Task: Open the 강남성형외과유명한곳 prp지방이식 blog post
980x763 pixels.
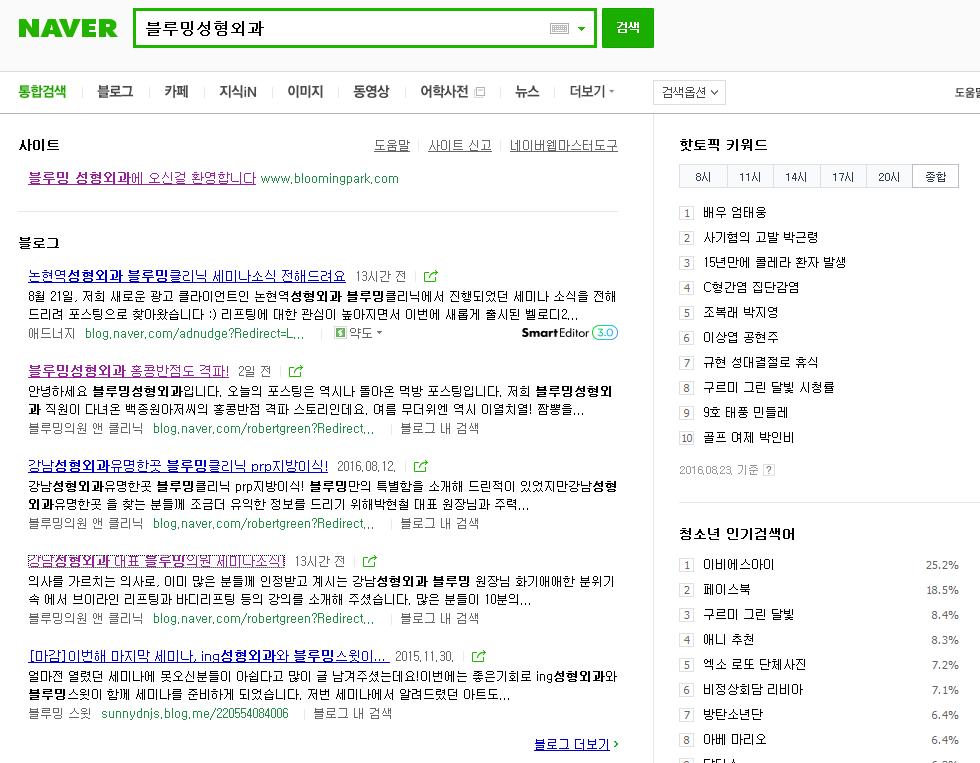Action: tap(178, 466)
